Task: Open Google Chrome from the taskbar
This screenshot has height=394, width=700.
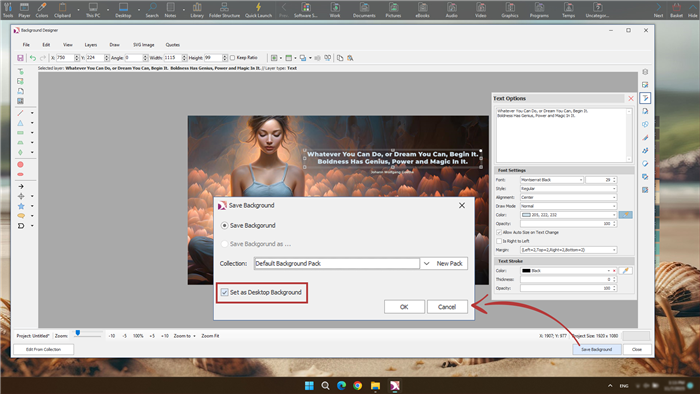Action: point(358,386)
